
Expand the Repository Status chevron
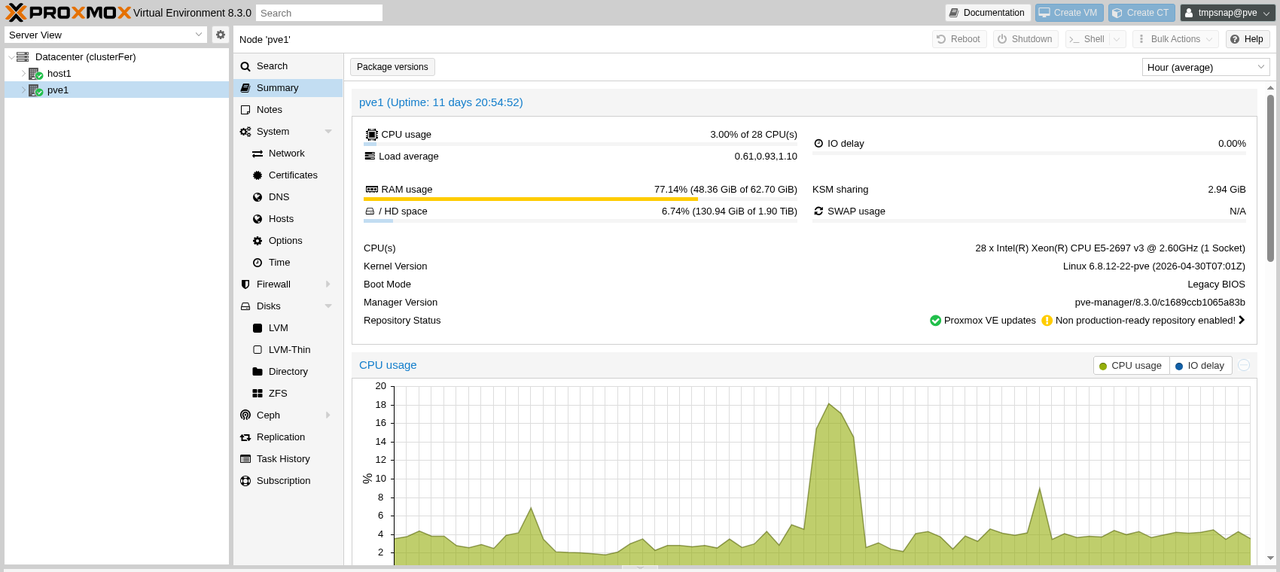click(x=1242, y=320)
